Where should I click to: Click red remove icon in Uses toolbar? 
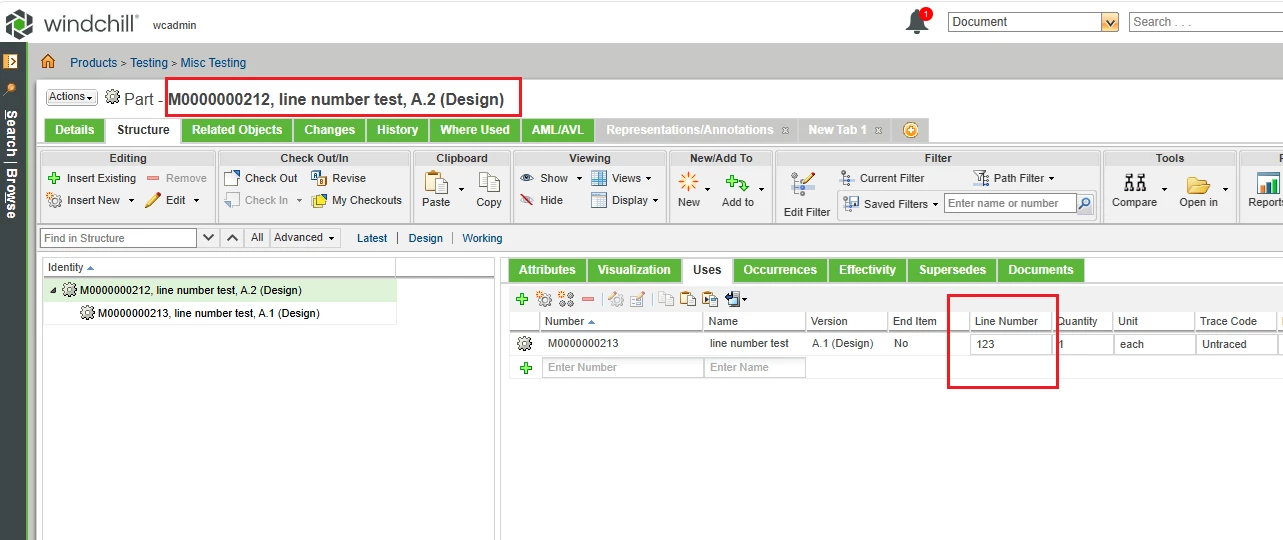click(x=588, y=299)
